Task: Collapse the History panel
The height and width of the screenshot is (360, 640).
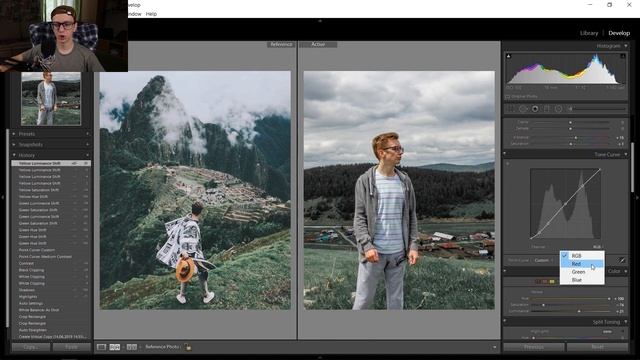Action: [x=14, y=156]
